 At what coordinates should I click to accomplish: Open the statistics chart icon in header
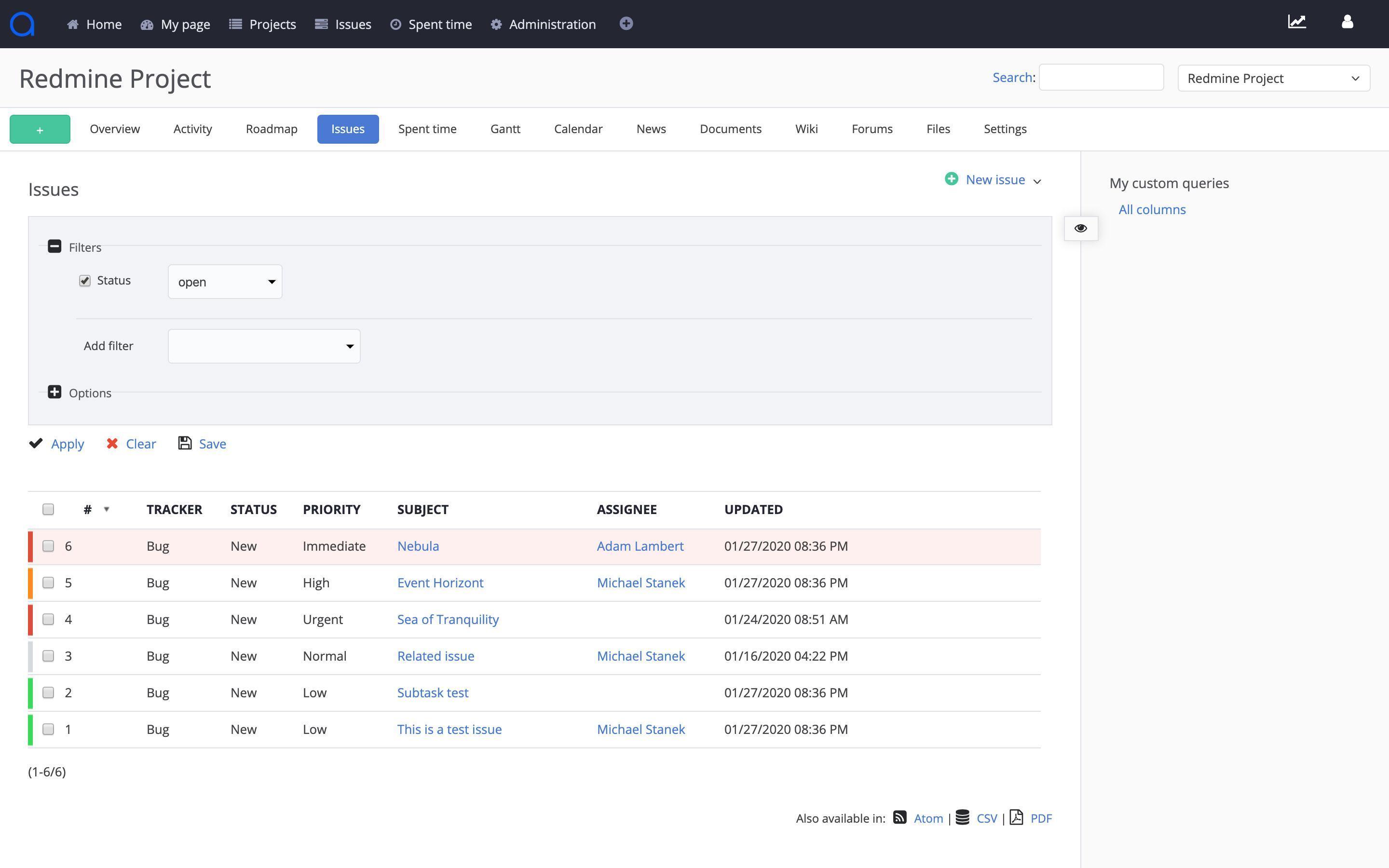click(x=1297, y=22)
